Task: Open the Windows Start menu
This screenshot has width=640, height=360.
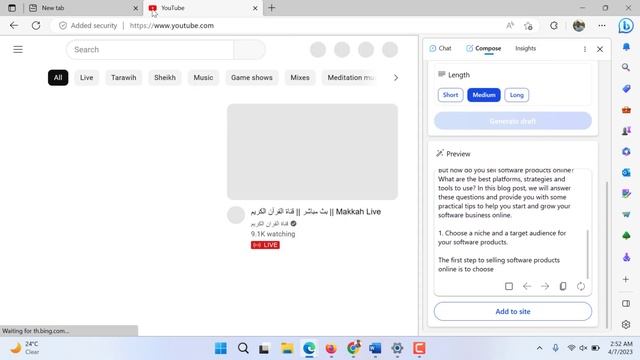Action: [x=221, y=348]
